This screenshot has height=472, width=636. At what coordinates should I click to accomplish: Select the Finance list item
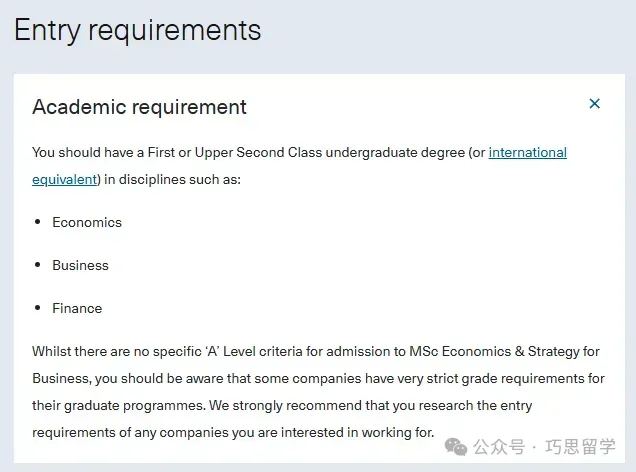77,308
